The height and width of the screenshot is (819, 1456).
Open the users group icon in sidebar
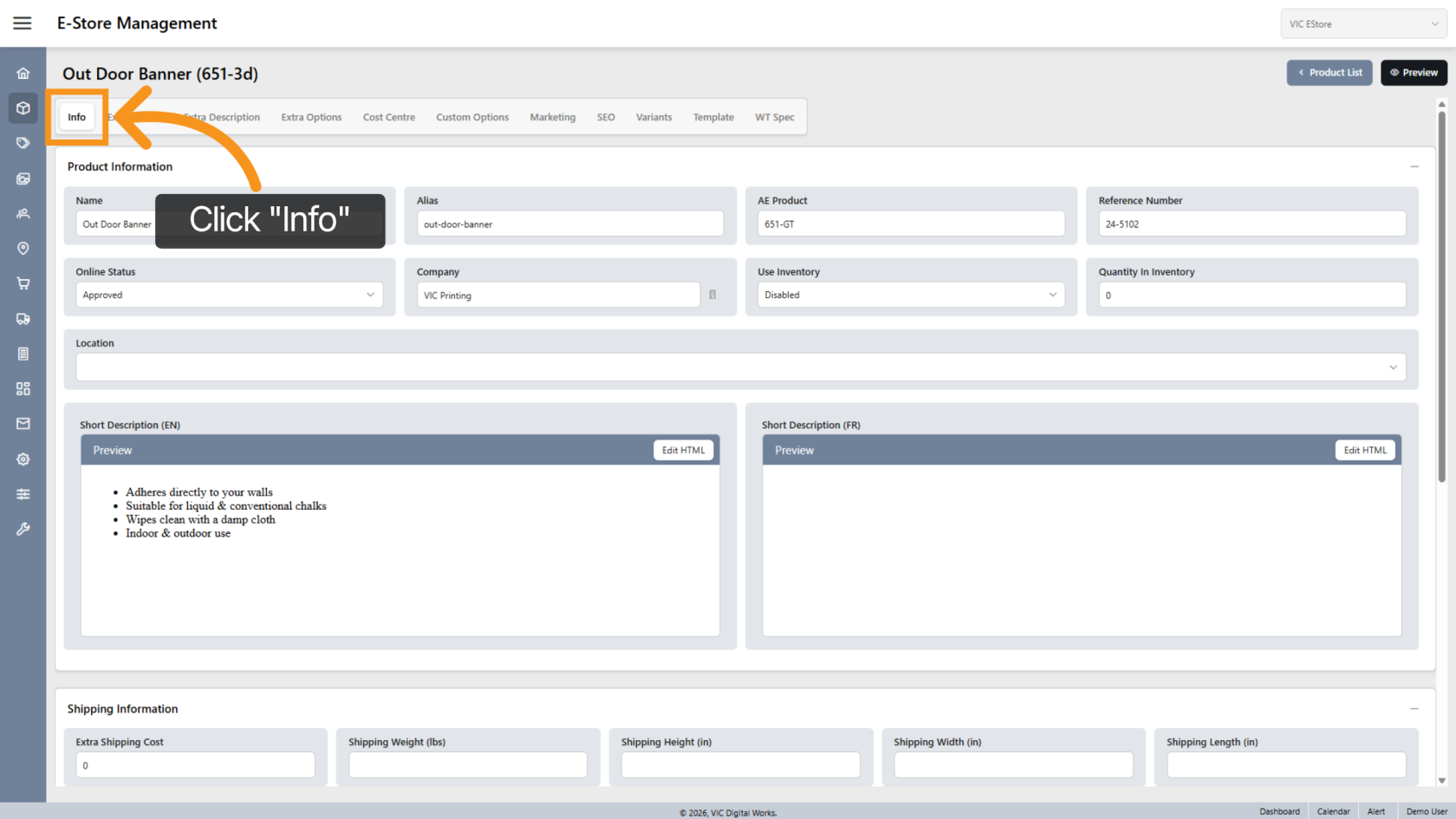[23, 213]
